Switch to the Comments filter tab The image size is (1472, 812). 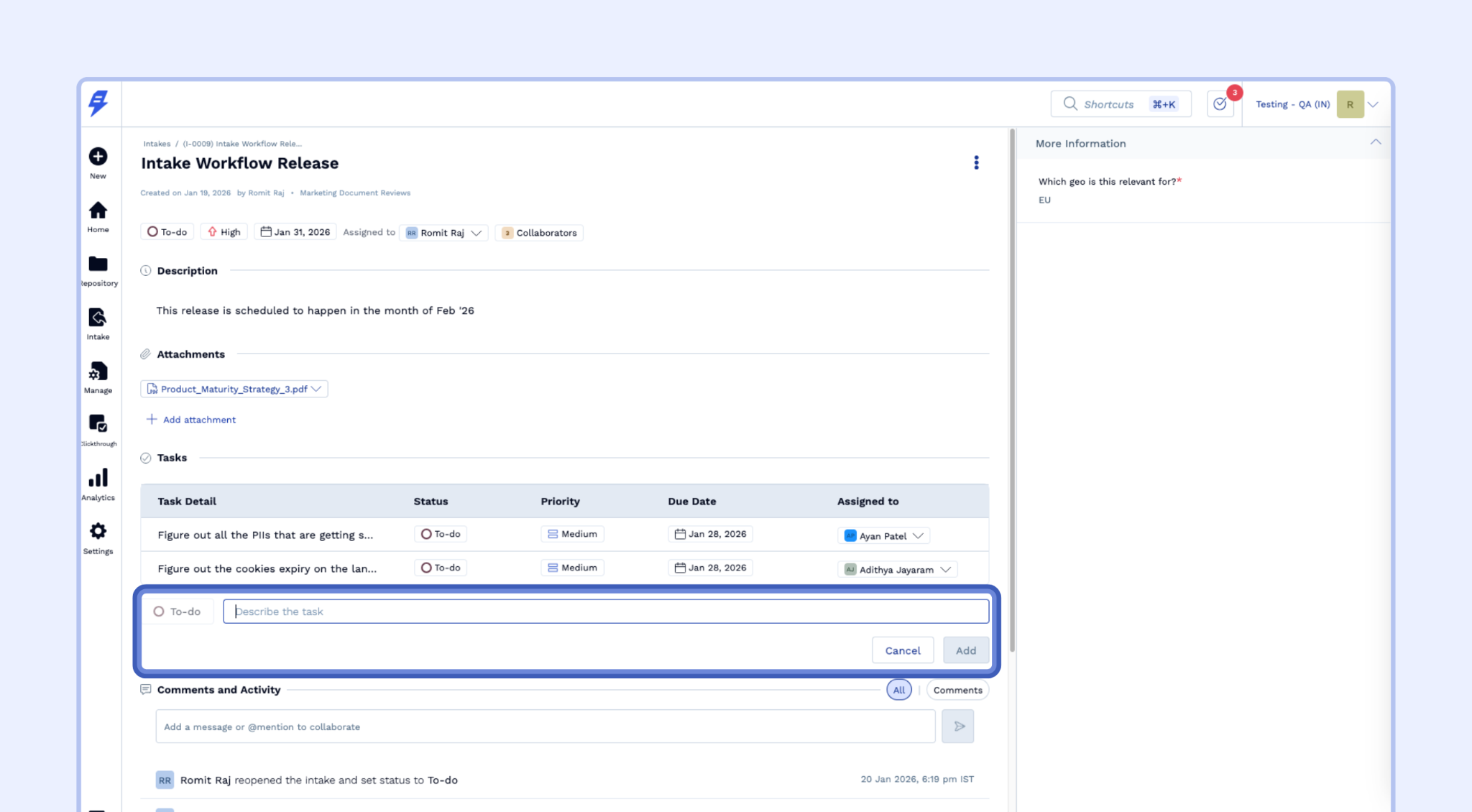click(957, 690)
